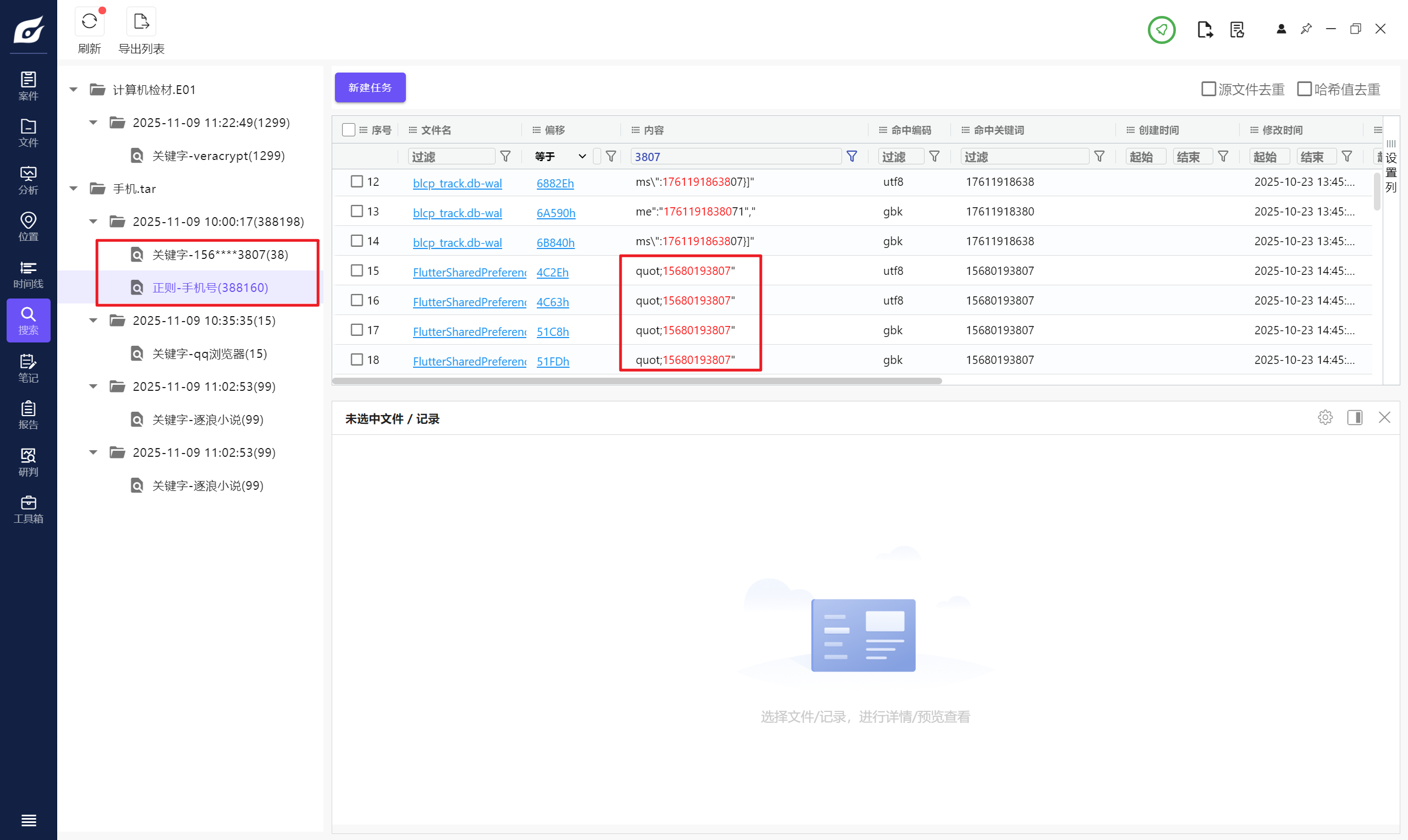
Task: Collapse the 计算机检材.E01 tree node
Action: tap(74, 90)
